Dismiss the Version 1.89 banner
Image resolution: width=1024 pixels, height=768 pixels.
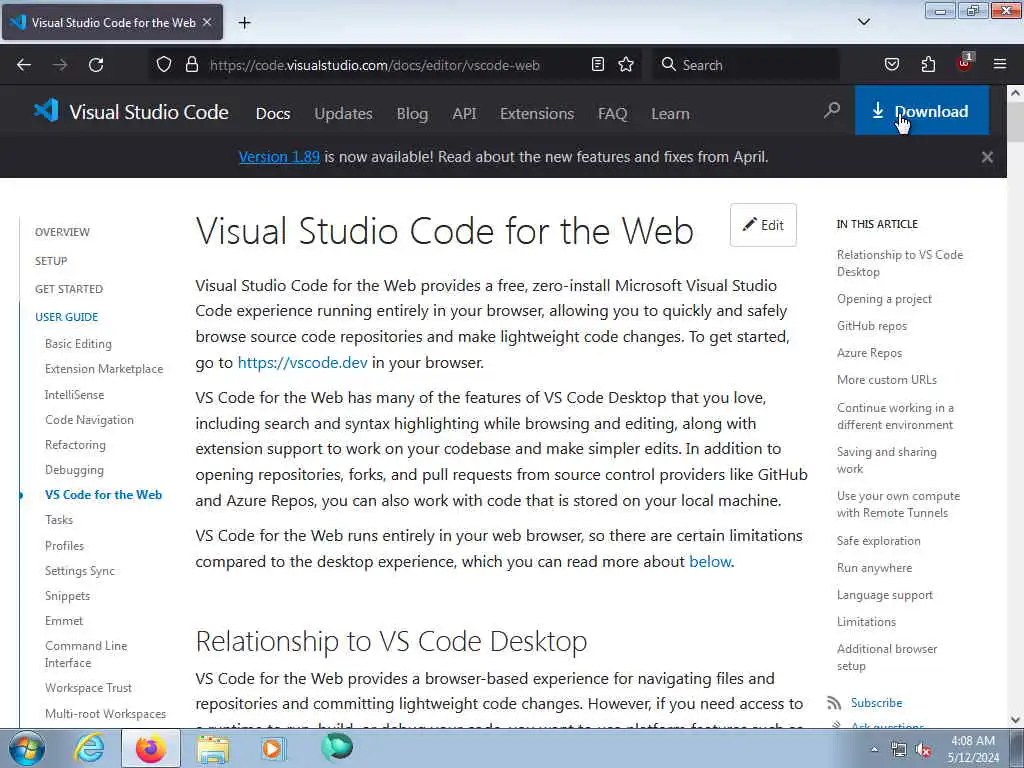coord(987,157)
